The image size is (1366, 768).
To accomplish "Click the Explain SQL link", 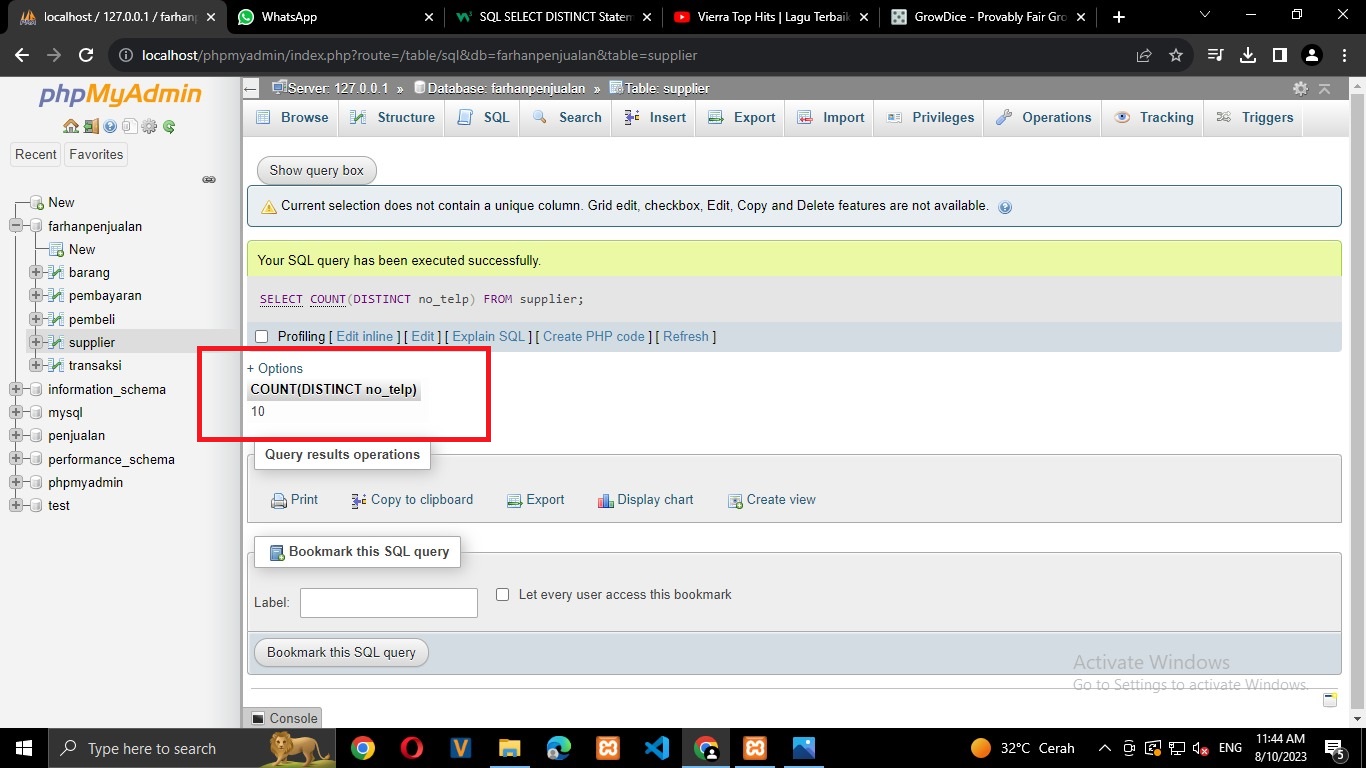I will (x=489, y=337).
